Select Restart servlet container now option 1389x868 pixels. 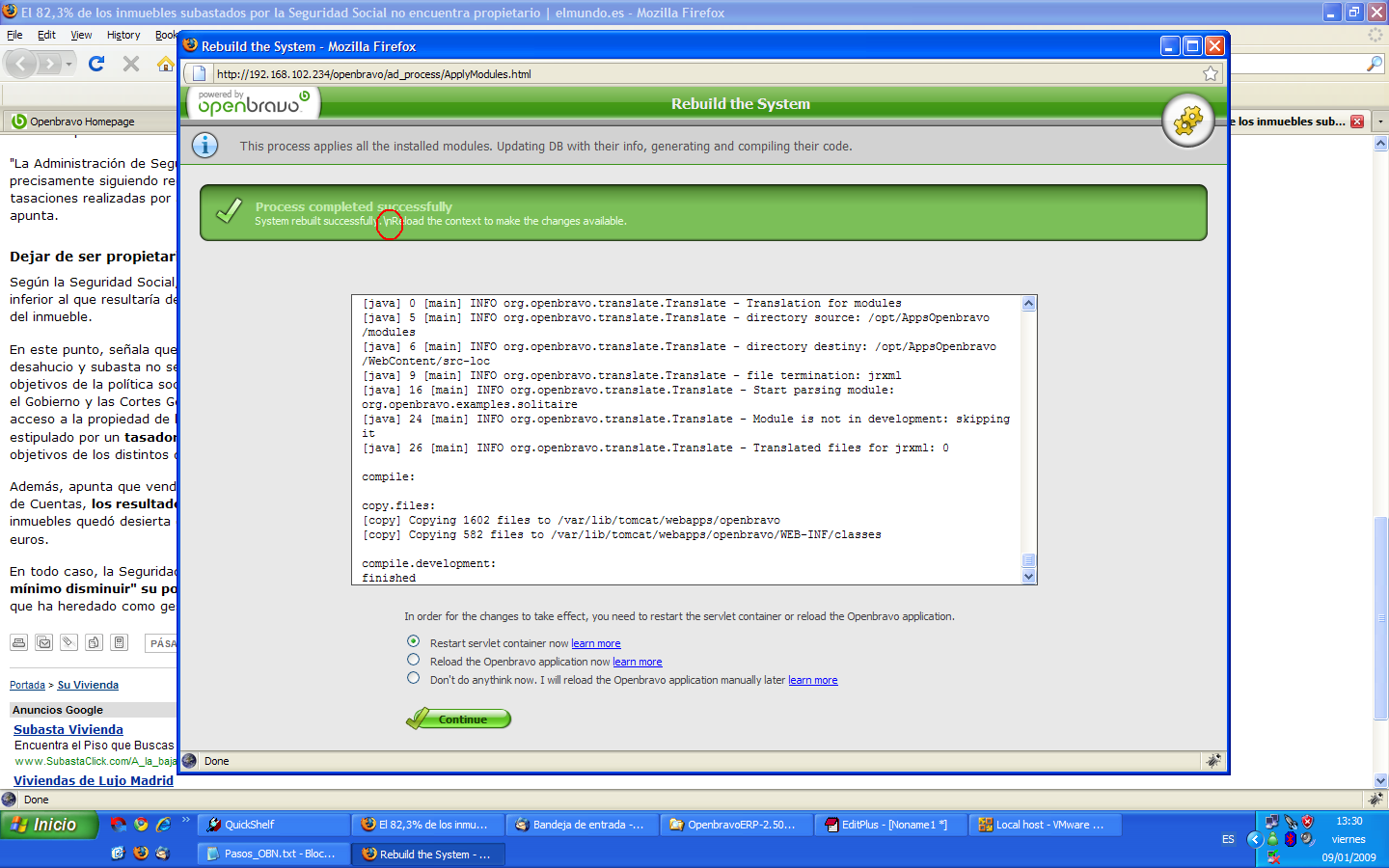(x=414, y=641)
